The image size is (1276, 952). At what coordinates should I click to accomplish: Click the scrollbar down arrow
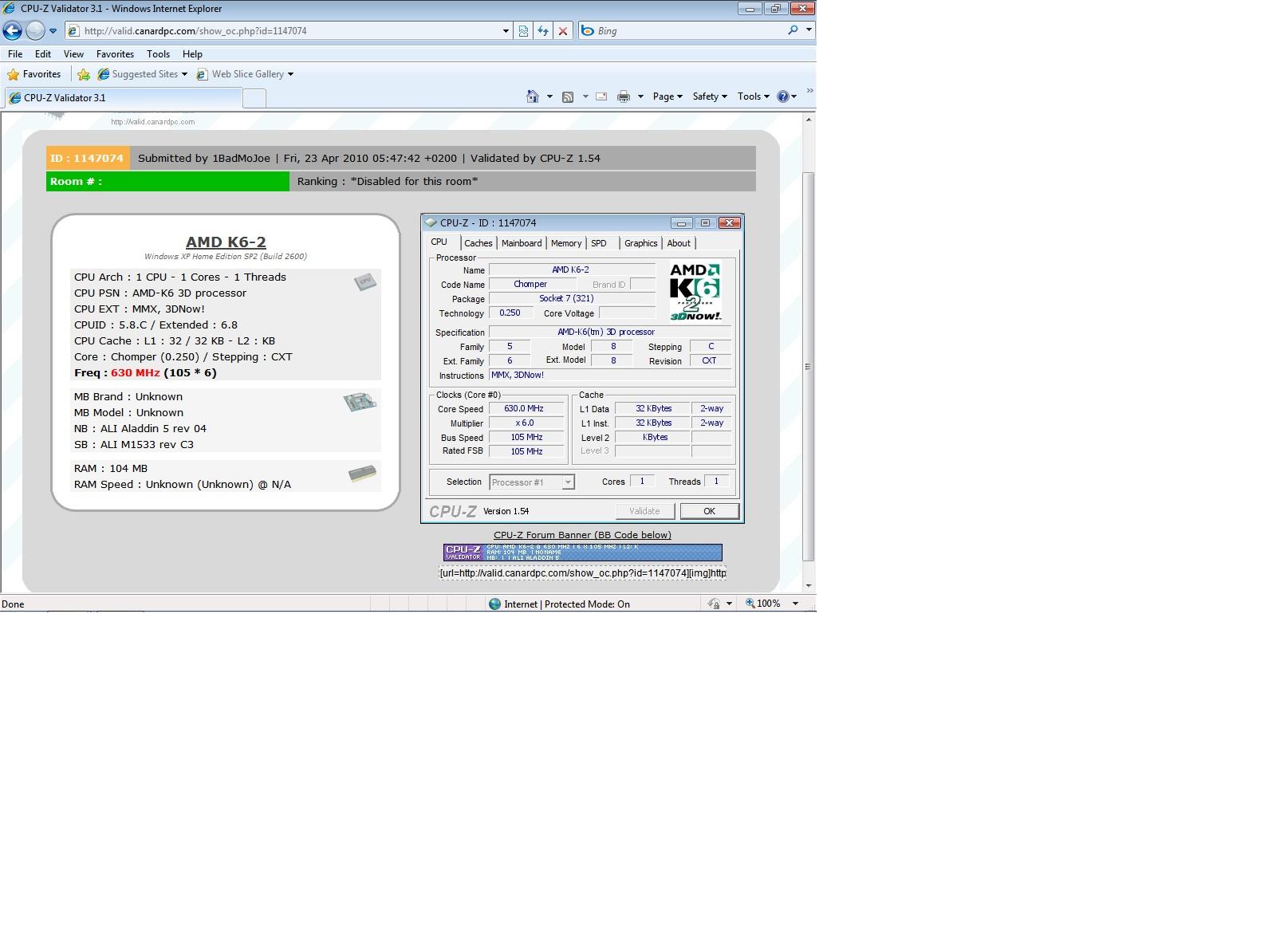coord(809,586)
